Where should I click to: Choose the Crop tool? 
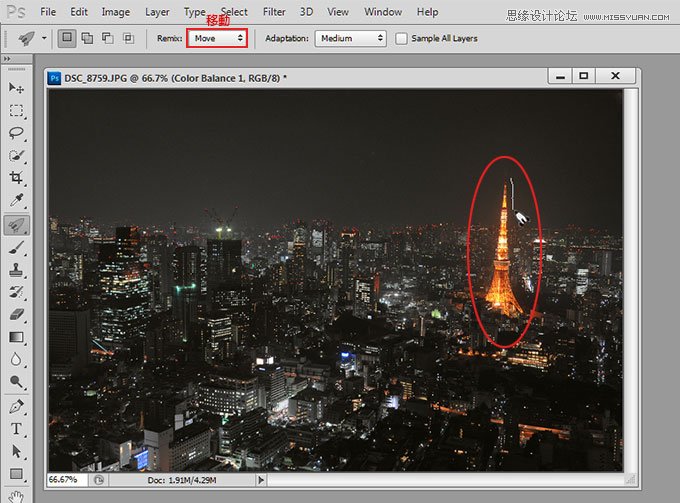coord(17,178)
